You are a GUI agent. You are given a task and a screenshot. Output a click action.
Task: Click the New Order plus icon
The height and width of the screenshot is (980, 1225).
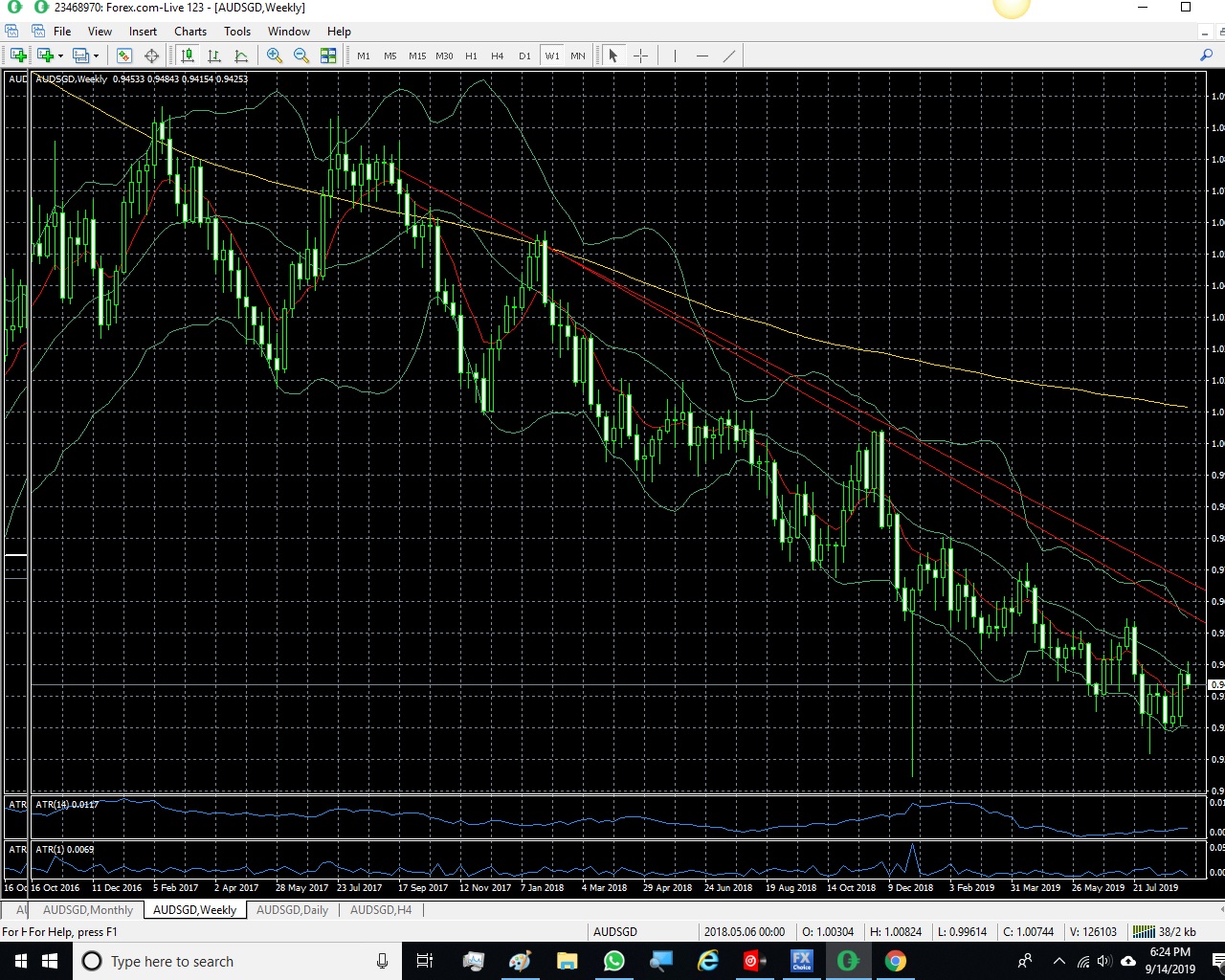tap(45, 56)
